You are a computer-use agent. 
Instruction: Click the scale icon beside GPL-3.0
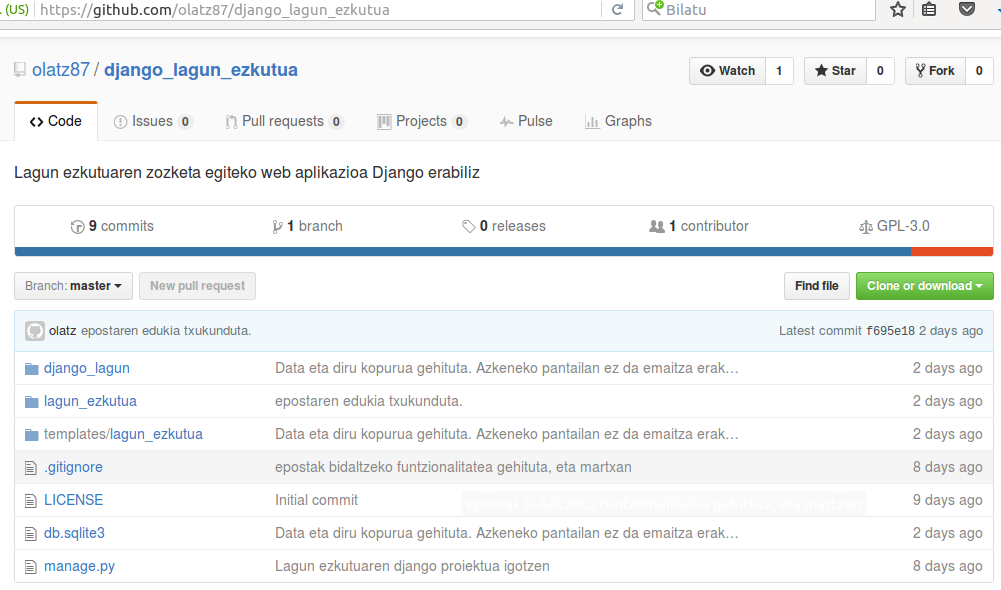866,227
